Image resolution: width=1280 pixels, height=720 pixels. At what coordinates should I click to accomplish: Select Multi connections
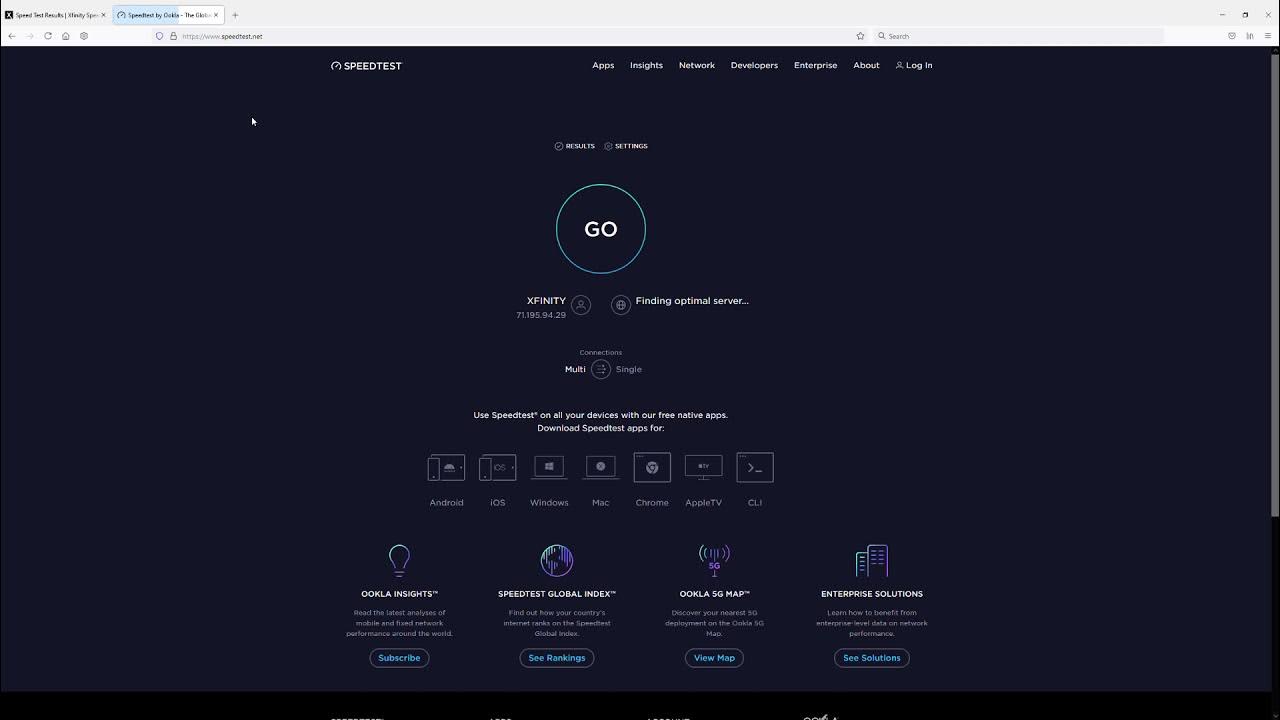pos(575,369)
